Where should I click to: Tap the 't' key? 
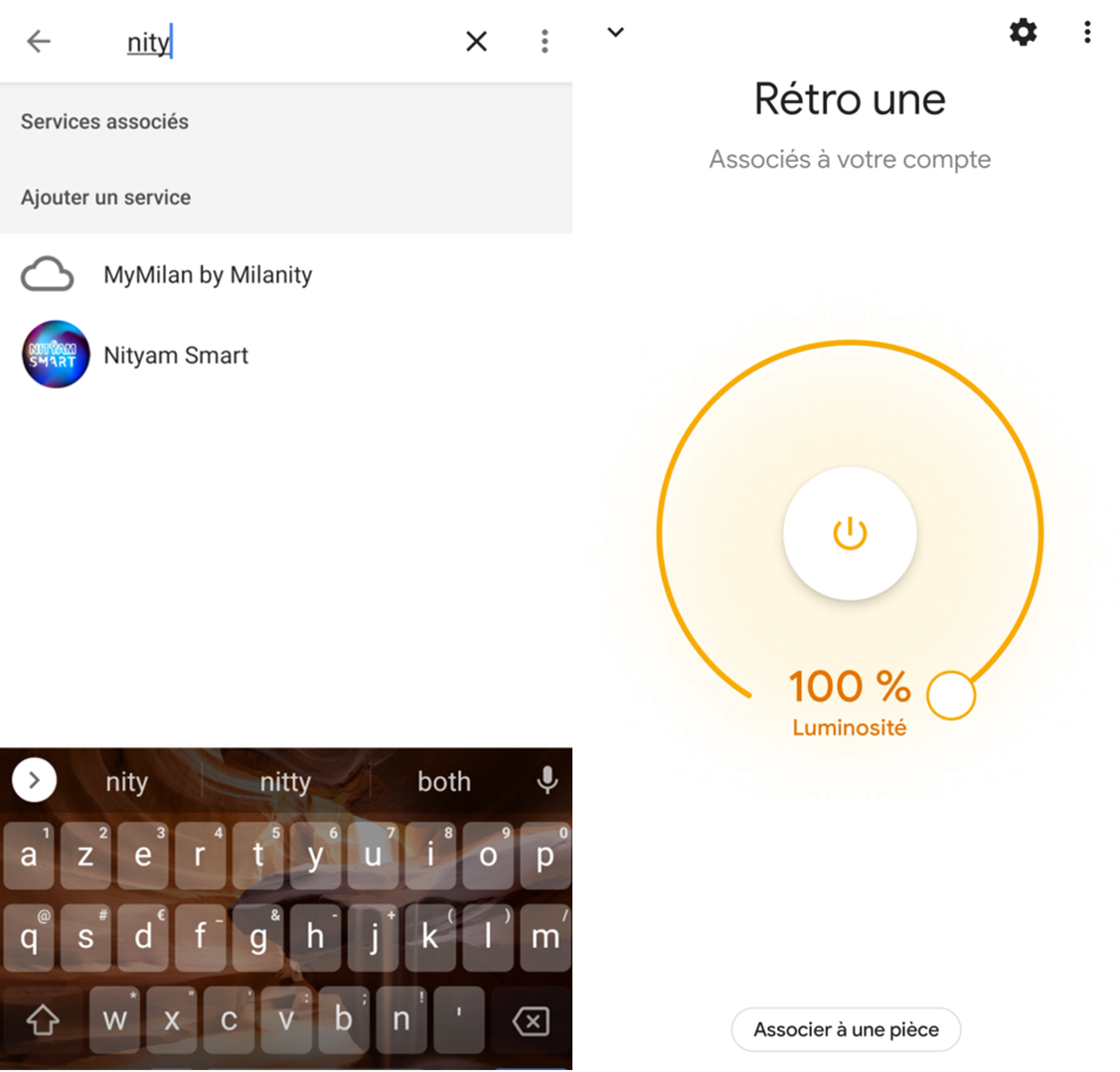(x=257, y=855)
